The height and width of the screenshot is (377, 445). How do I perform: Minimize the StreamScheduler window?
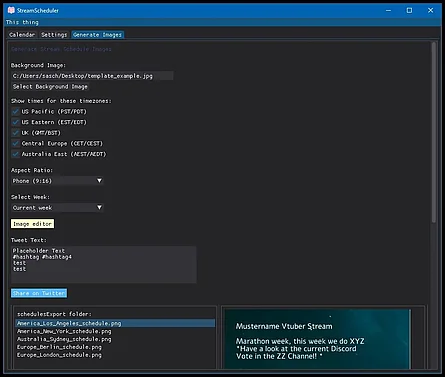[388, 10]
